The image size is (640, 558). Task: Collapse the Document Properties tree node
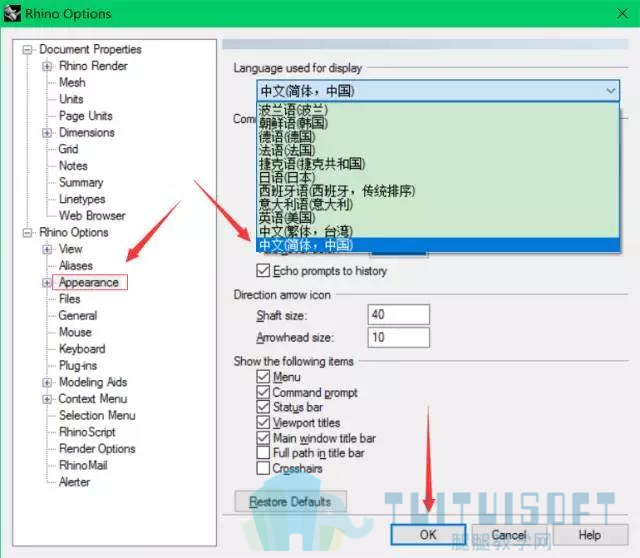click(27, 50)
